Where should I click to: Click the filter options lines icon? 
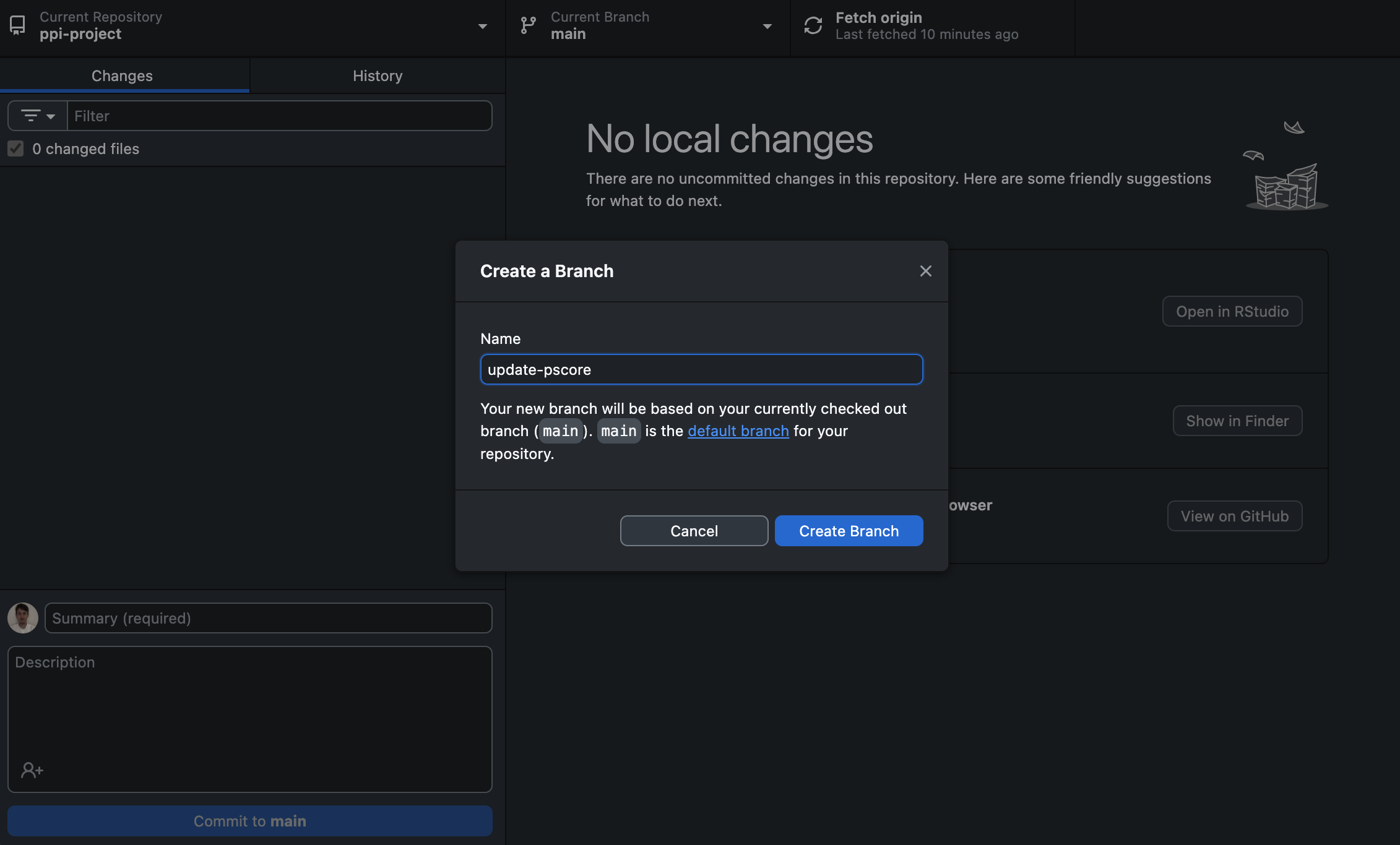[x=30, y=116]
